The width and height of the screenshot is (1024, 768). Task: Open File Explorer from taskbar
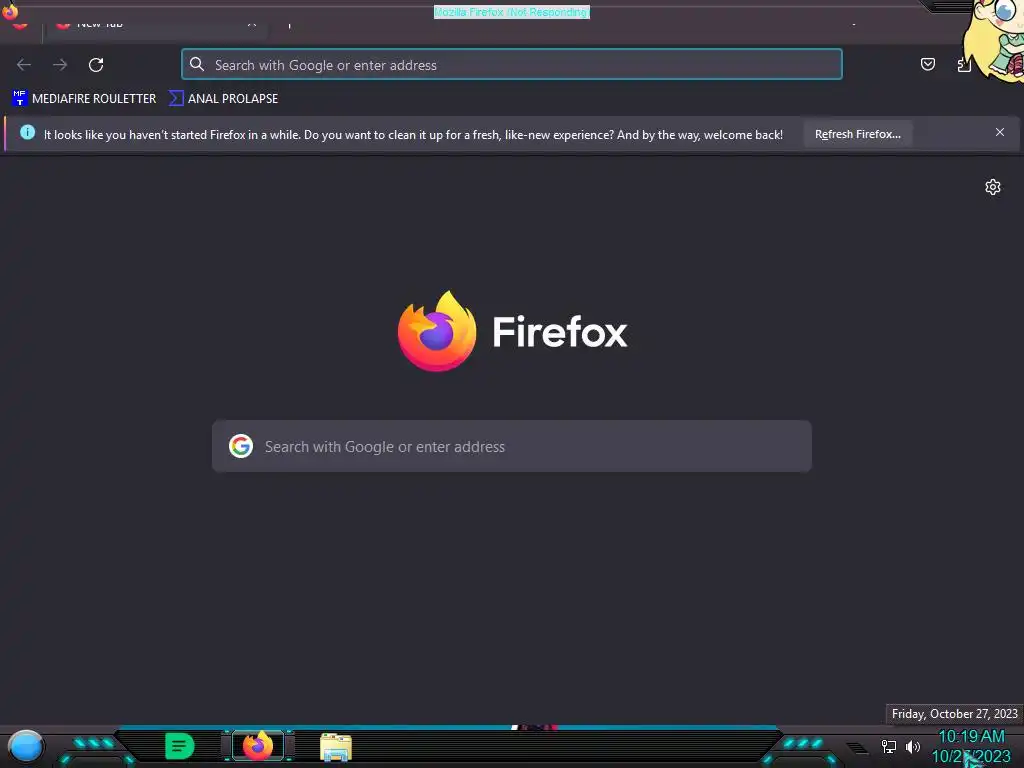[336, 747]
